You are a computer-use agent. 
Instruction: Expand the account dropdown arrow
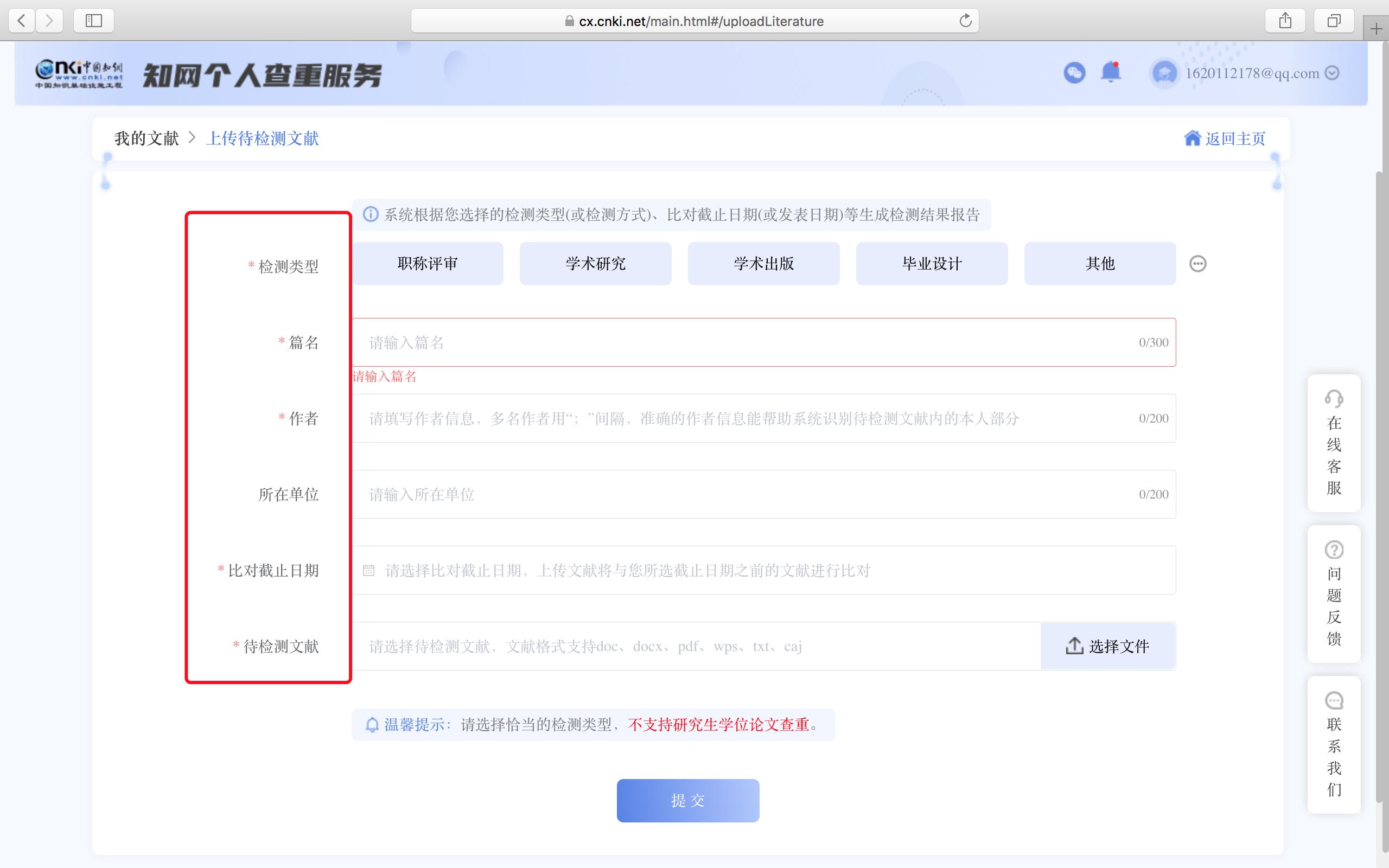pyautogui.click(x=1333, y=73)
